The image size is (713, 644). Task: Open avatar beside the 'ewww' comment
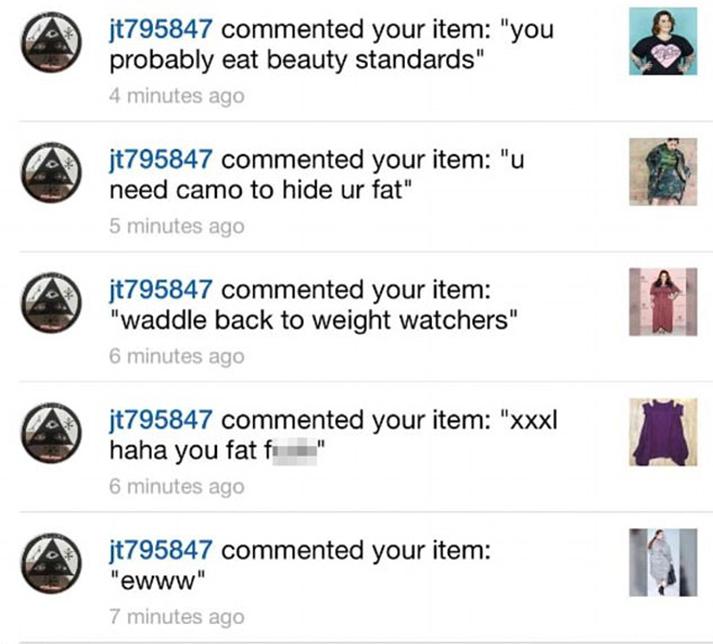tap(51, 563)
